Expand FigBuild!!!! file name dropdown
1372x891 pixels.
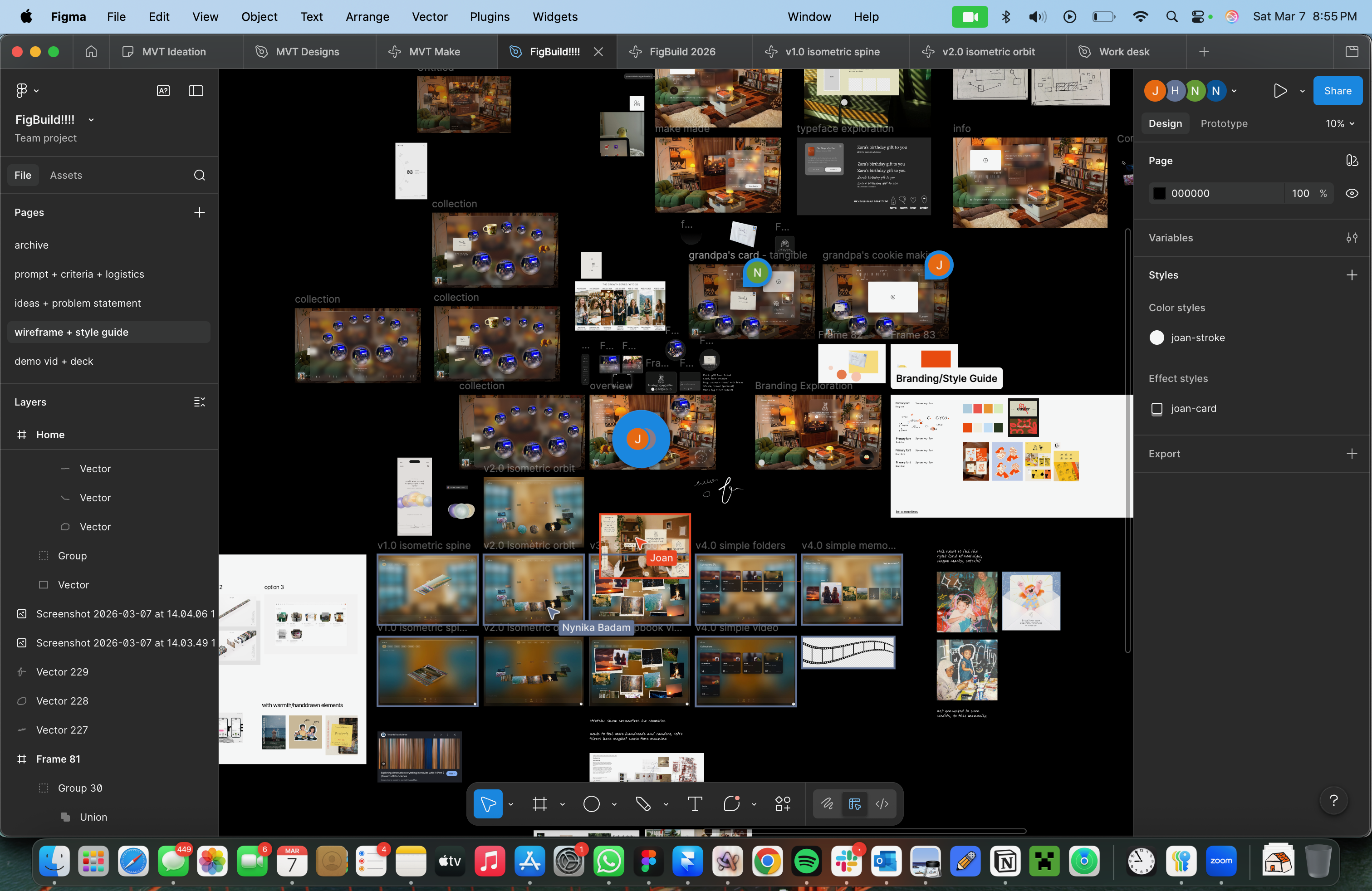pos(91,120)
